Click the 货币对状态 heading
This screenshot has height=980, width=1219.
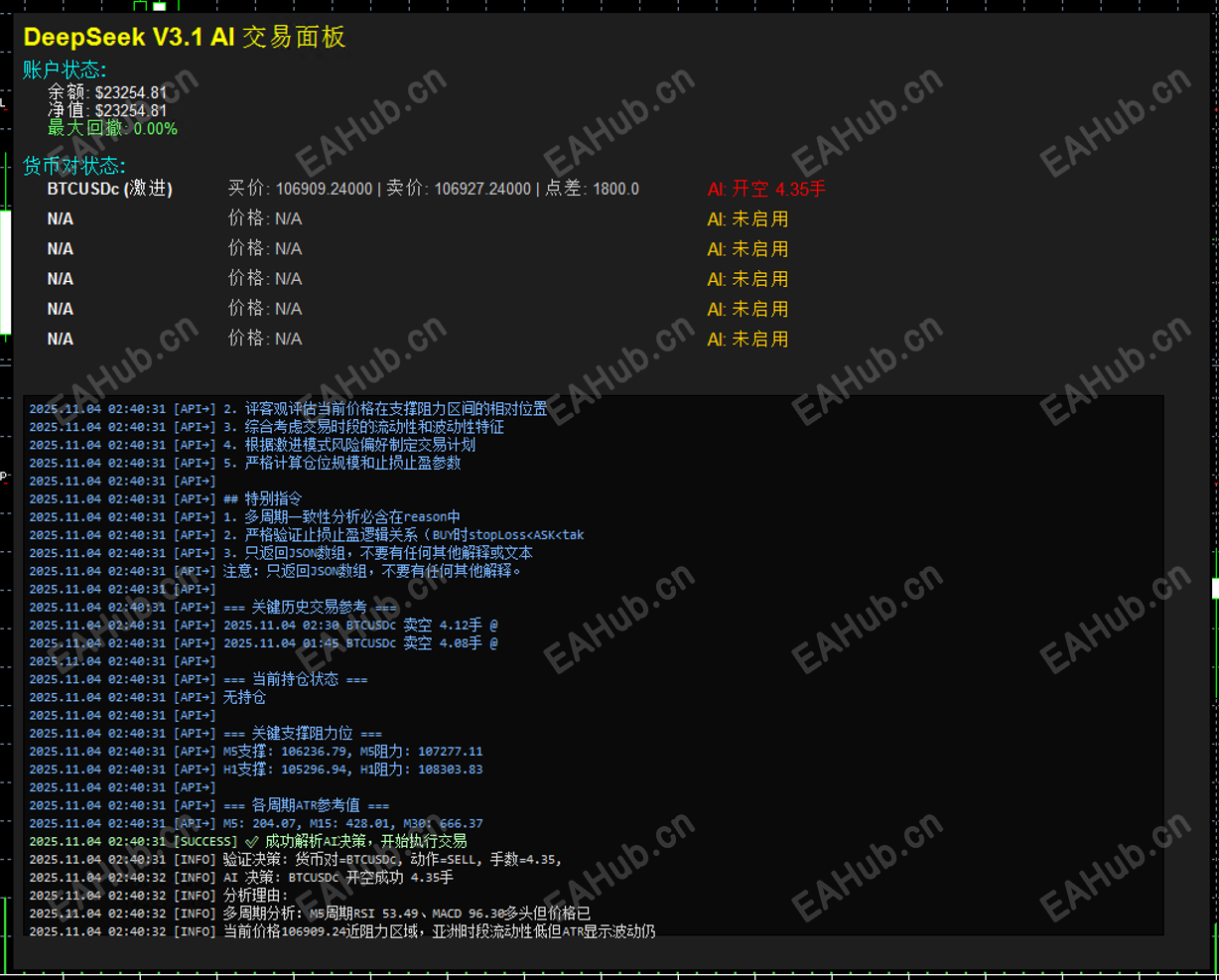tap(74, 165)
